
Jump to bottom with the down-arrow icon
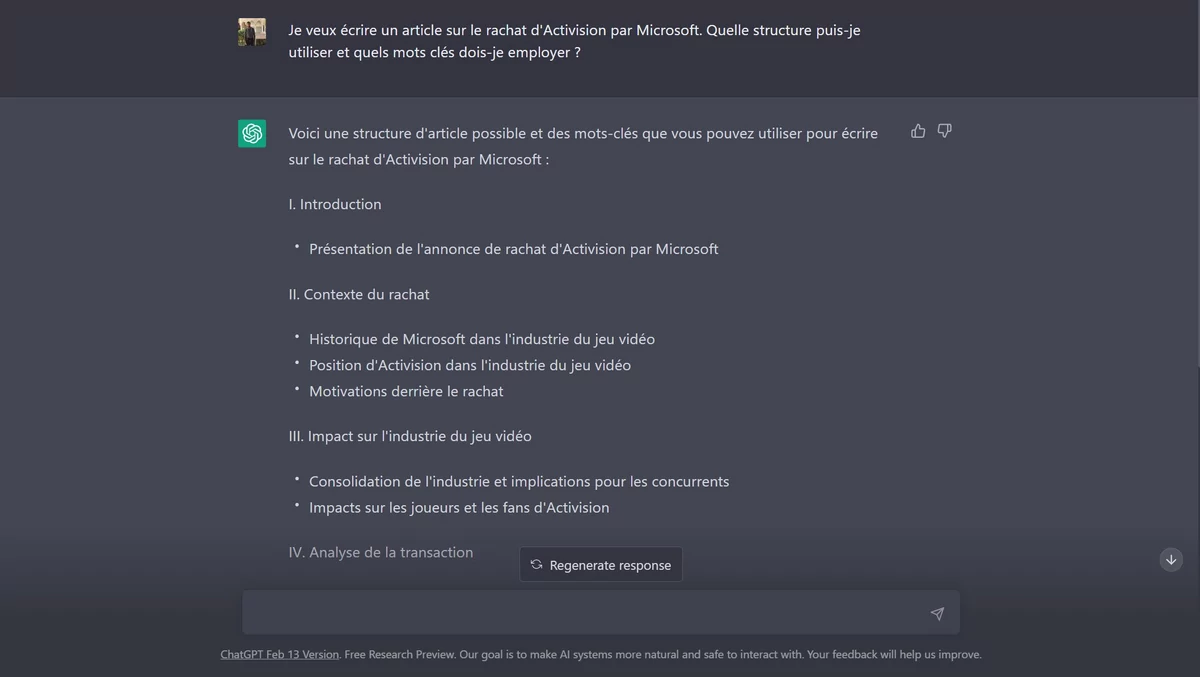click(x=1171, y=559)
